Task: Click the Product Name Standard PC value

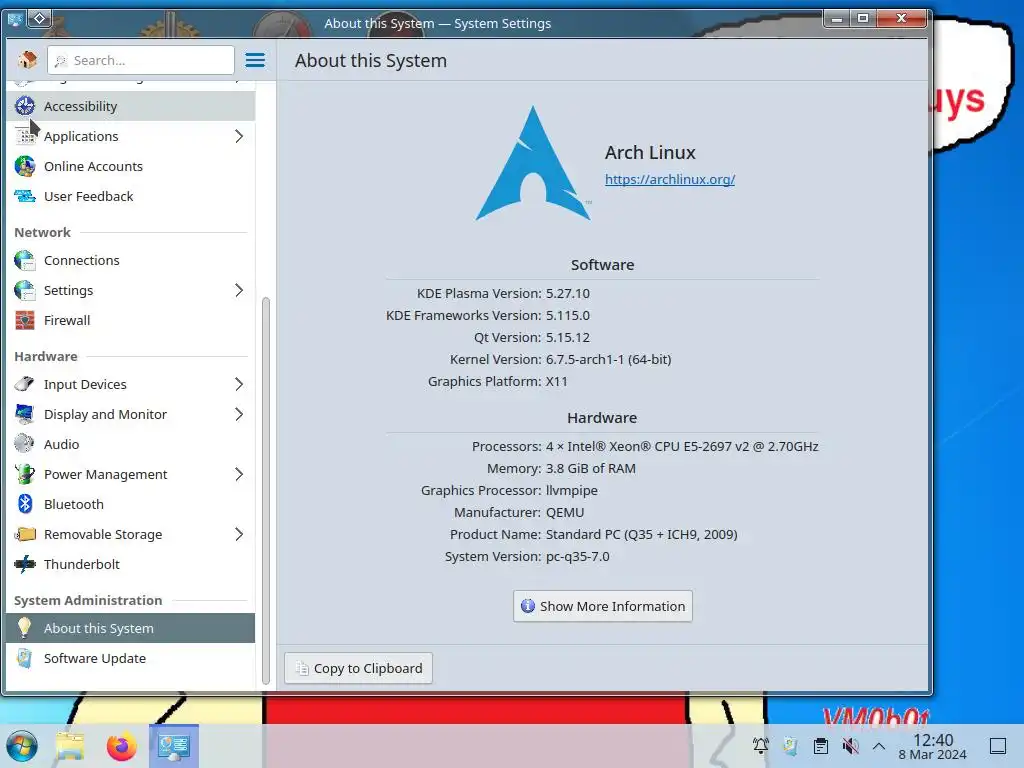Action: (x=641, y=534)
